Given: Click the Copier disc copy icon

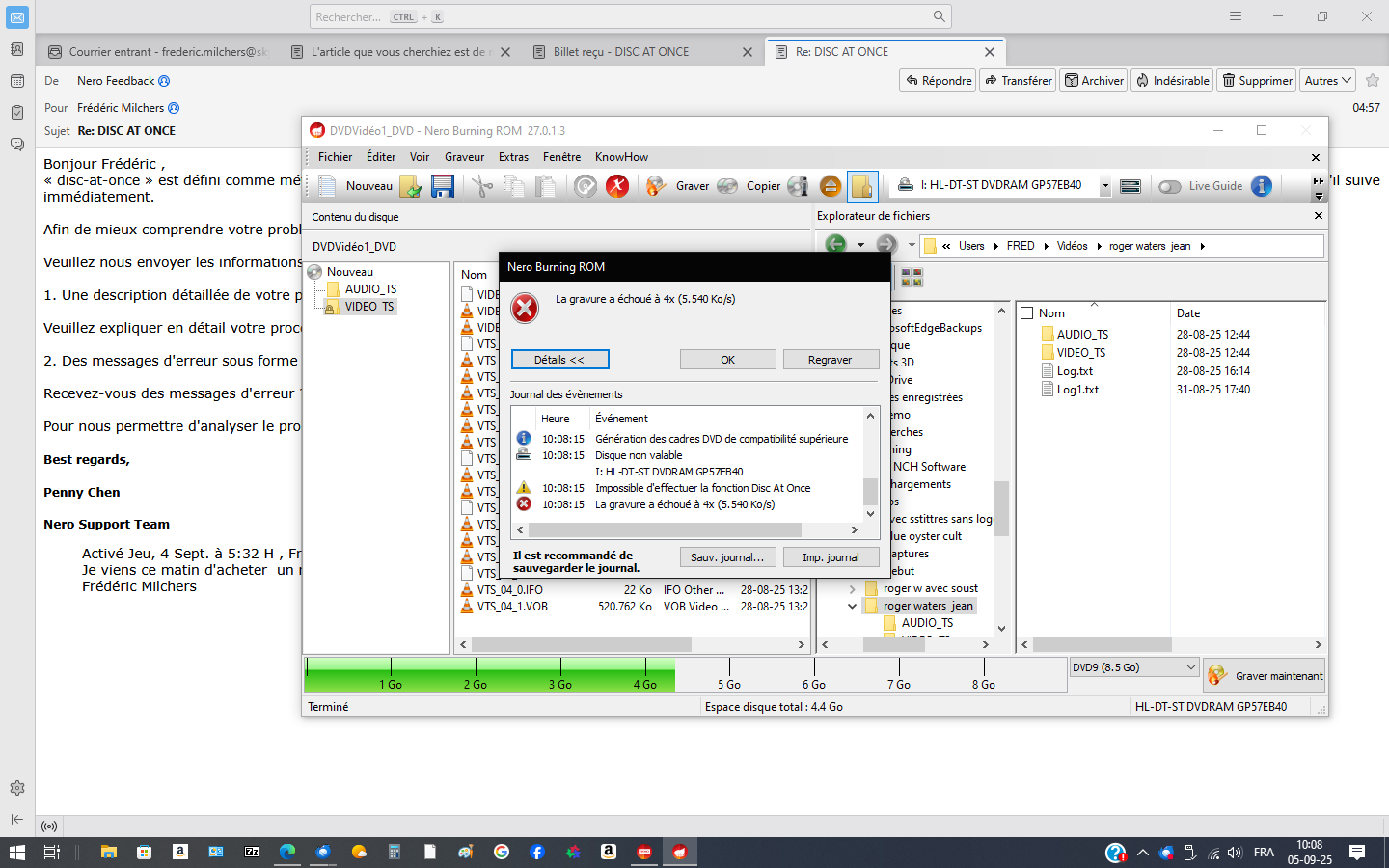Looking at the screenshot, I should (x=727, y=186).
